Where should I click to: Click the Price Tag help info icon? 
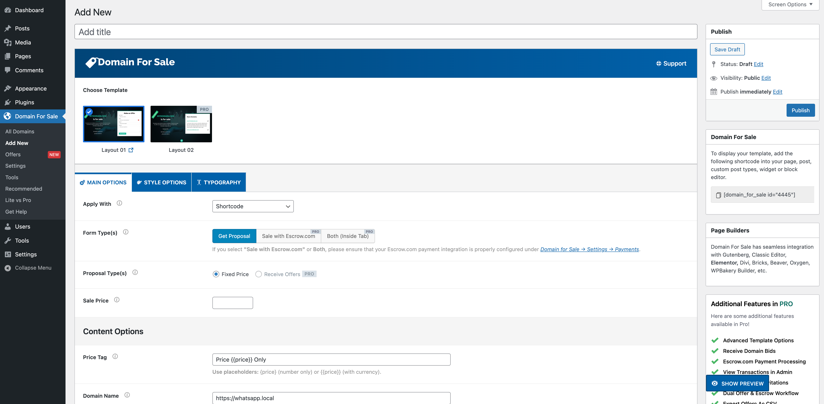pyautogui.click(x=115, y=356)
